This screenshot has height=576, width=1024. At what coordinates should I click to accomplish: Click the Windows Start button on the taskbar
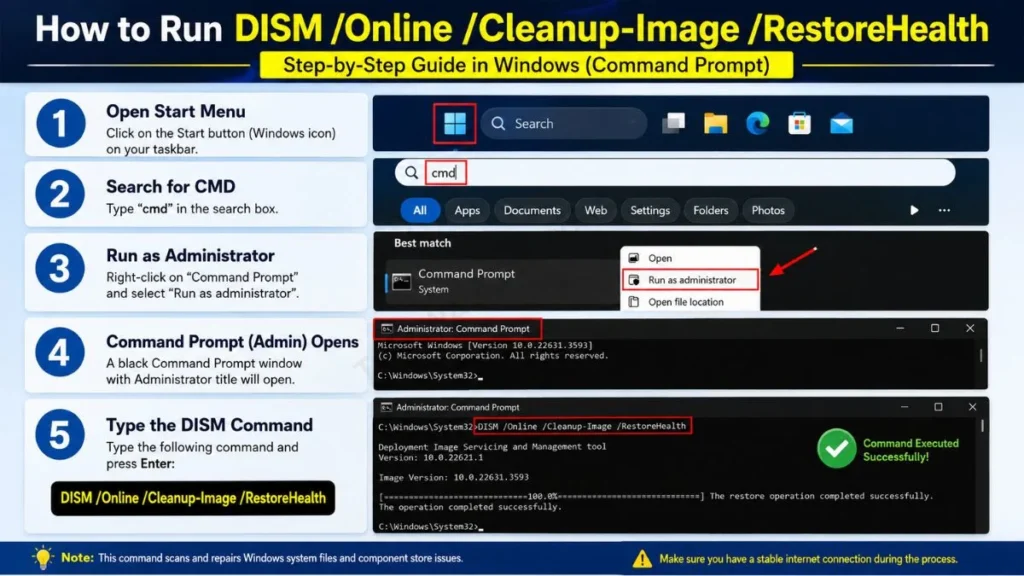coord(455,123)
